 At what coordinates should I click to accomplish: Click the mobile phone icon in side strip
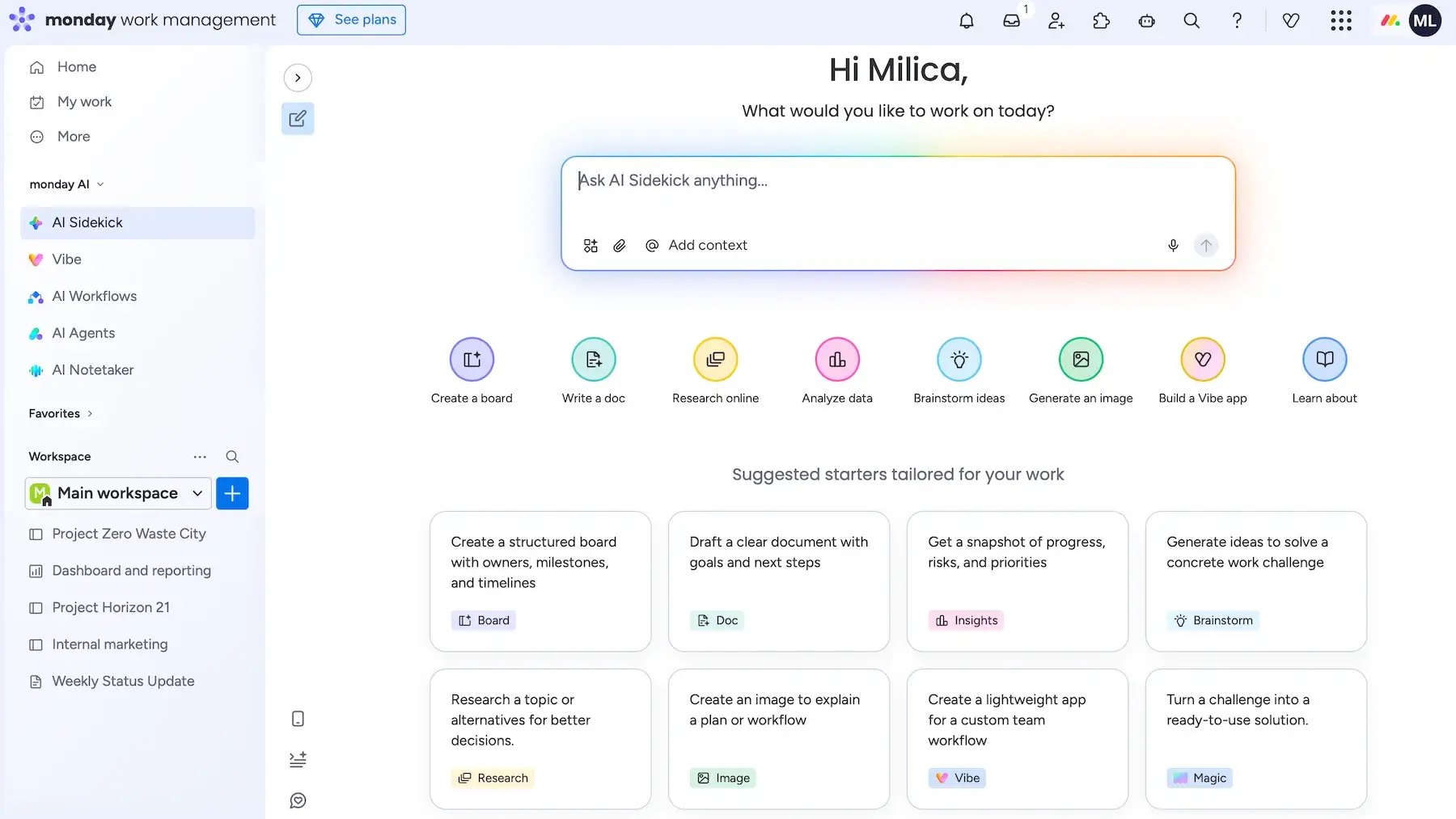click(x=298, y=719)
